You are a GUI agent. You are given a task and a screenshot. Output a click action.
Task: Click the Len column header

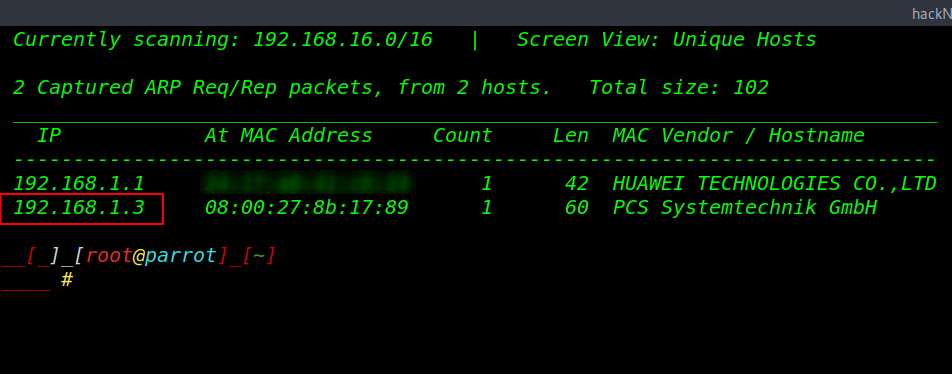(x=571, y=135)
